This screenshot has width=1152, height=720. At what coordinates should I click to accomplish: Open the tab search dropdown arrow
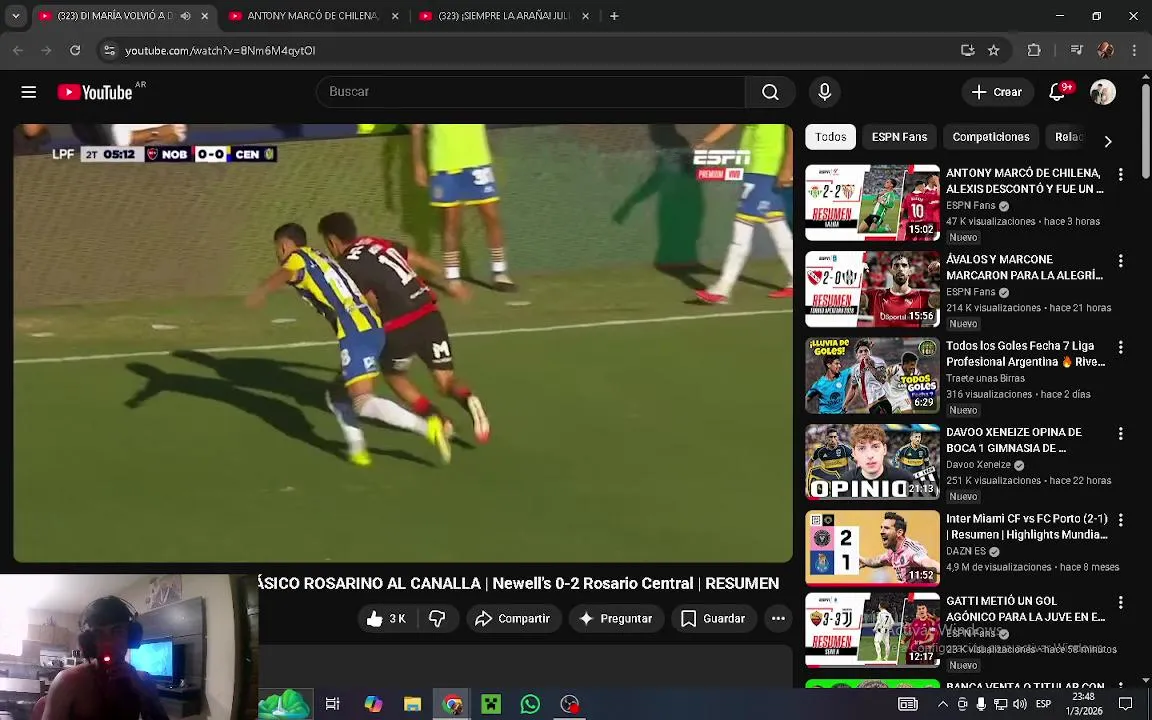coord(15,15)
